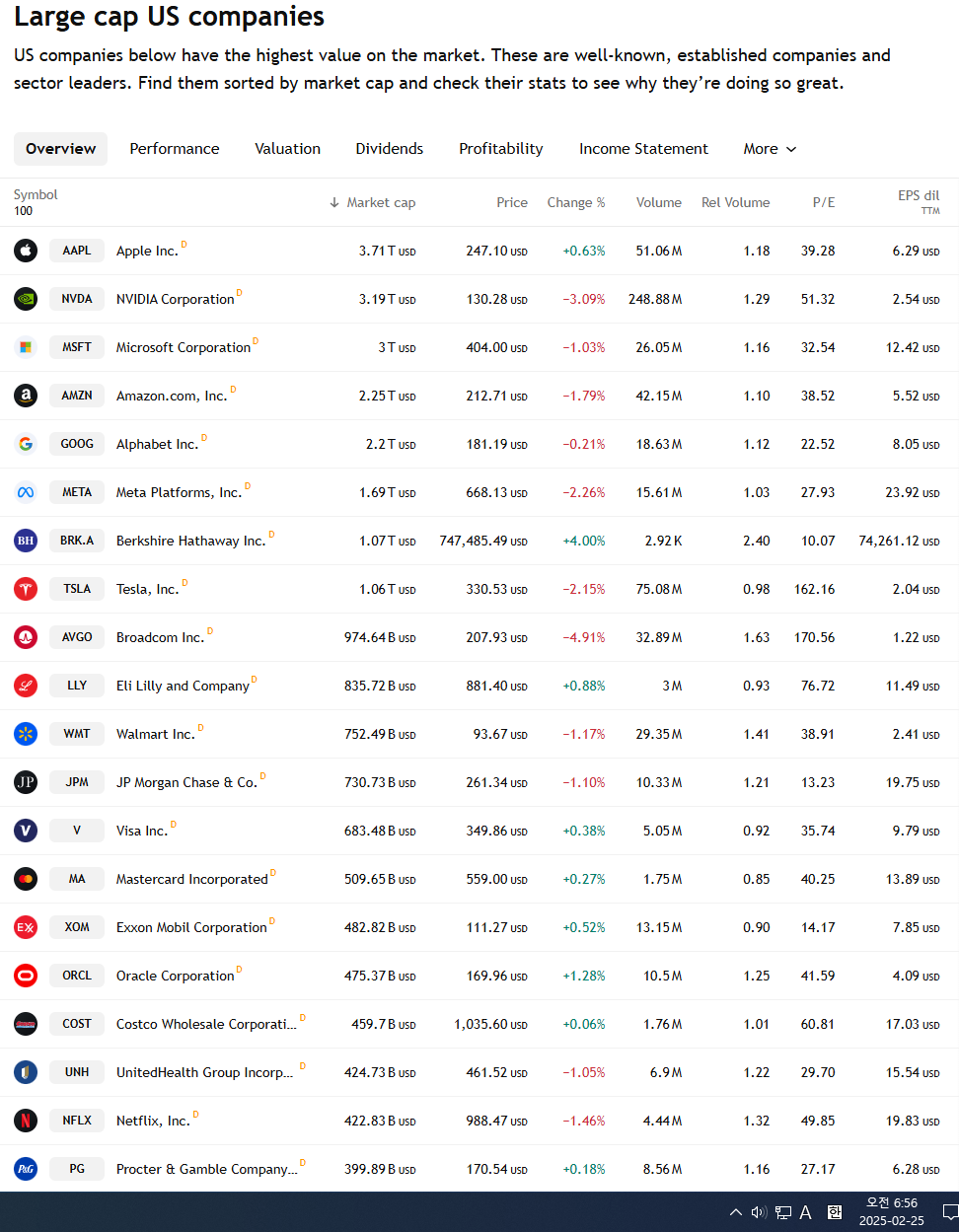This screenshot has width=959, height=1232.
Task: Click the Procter & Gamble logo icon
Action: [x=26, y=1169]
